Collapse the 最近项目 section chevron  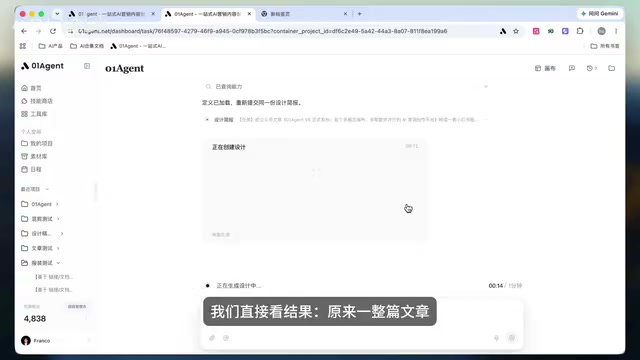tap(47, 189)
